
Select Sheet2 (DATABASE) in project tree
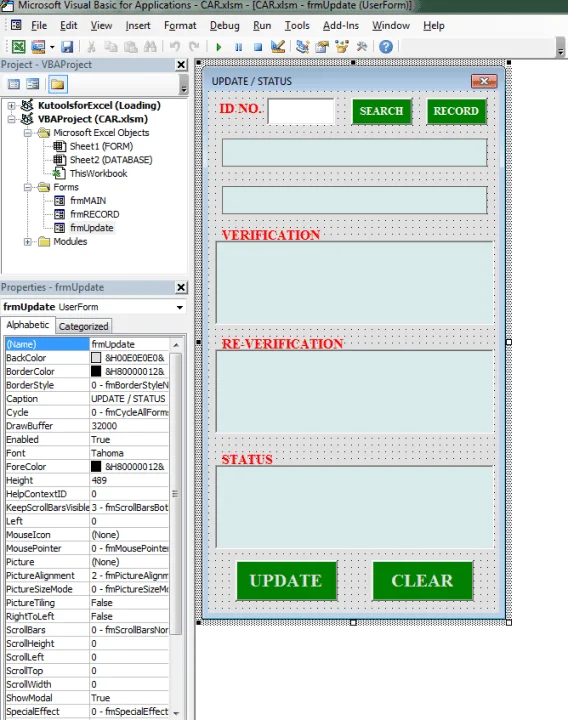pyautogui.click(x=111, y=160)
